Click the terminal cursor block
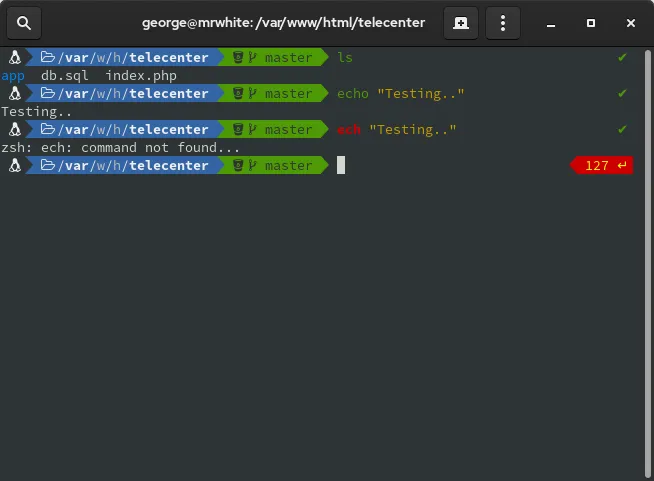This screenshot has height=481, width=654. point(341,165)
